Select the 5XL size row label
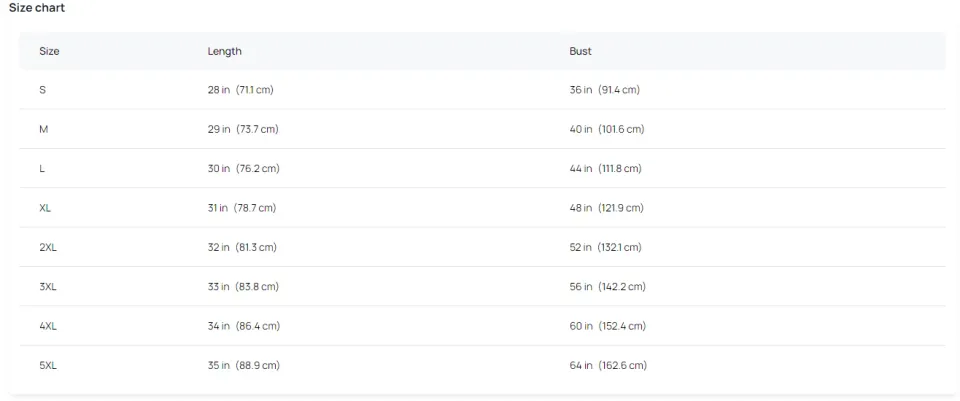This screenshot has height=401, width=960. 48,366
